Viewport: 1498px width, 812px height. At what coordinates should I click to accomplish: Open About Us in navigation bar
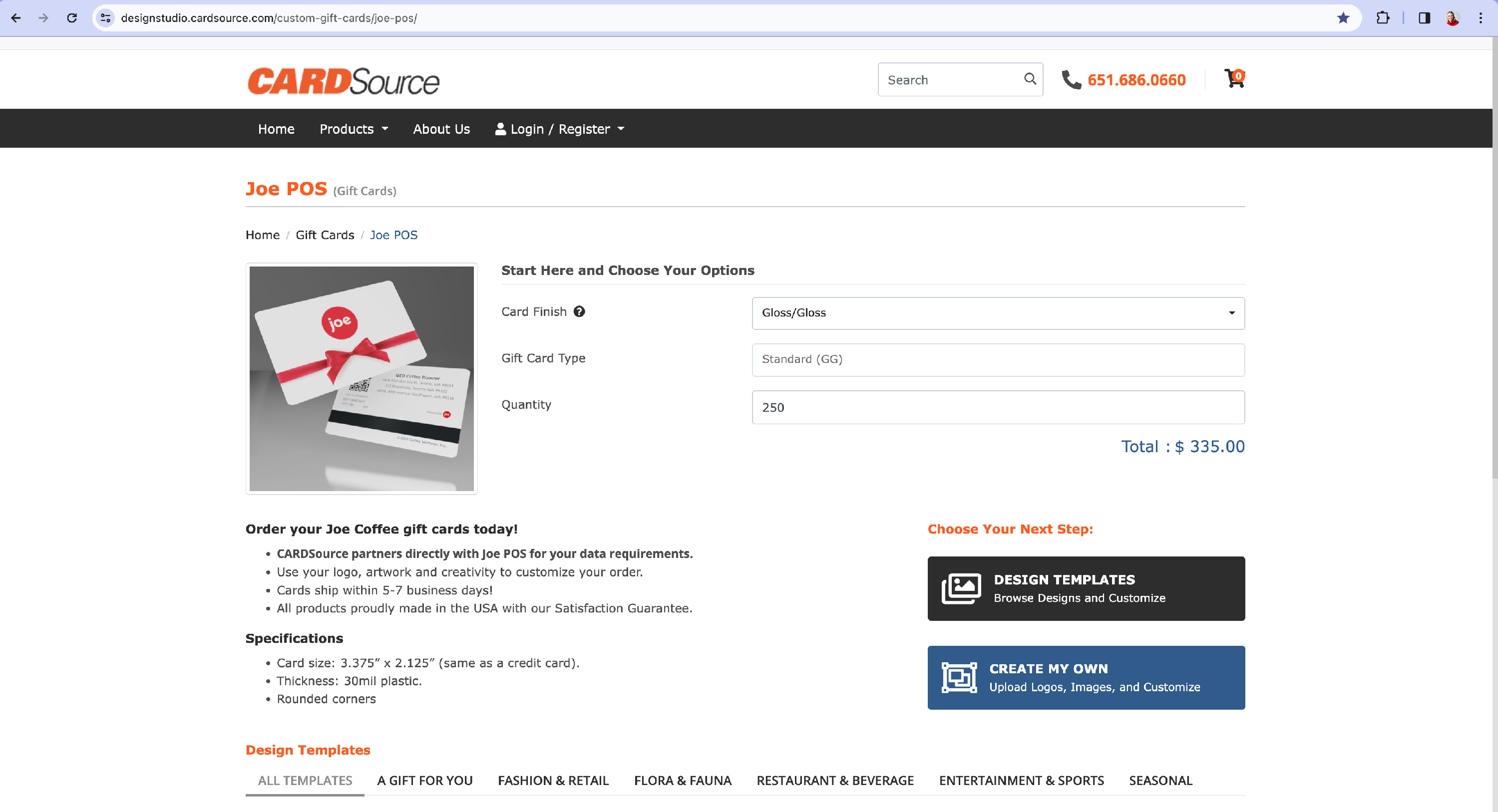tap(441, 128)
